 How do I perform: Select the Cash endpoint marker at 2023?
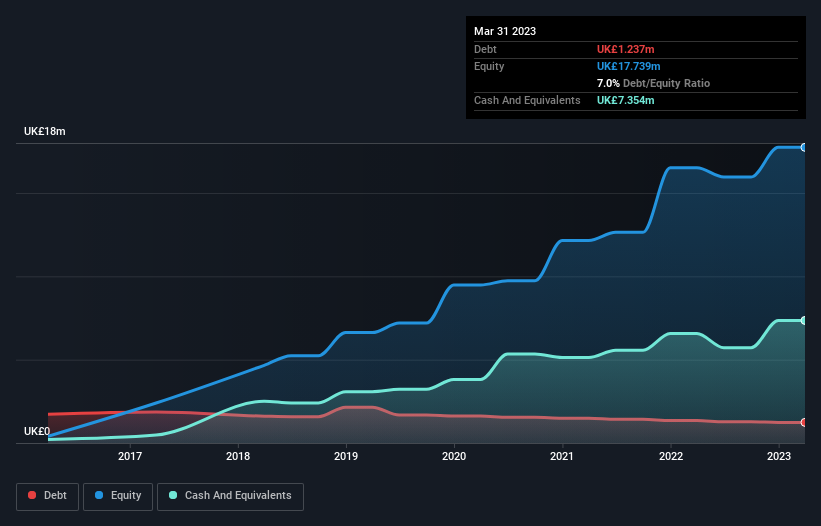[x=804, y=320]
